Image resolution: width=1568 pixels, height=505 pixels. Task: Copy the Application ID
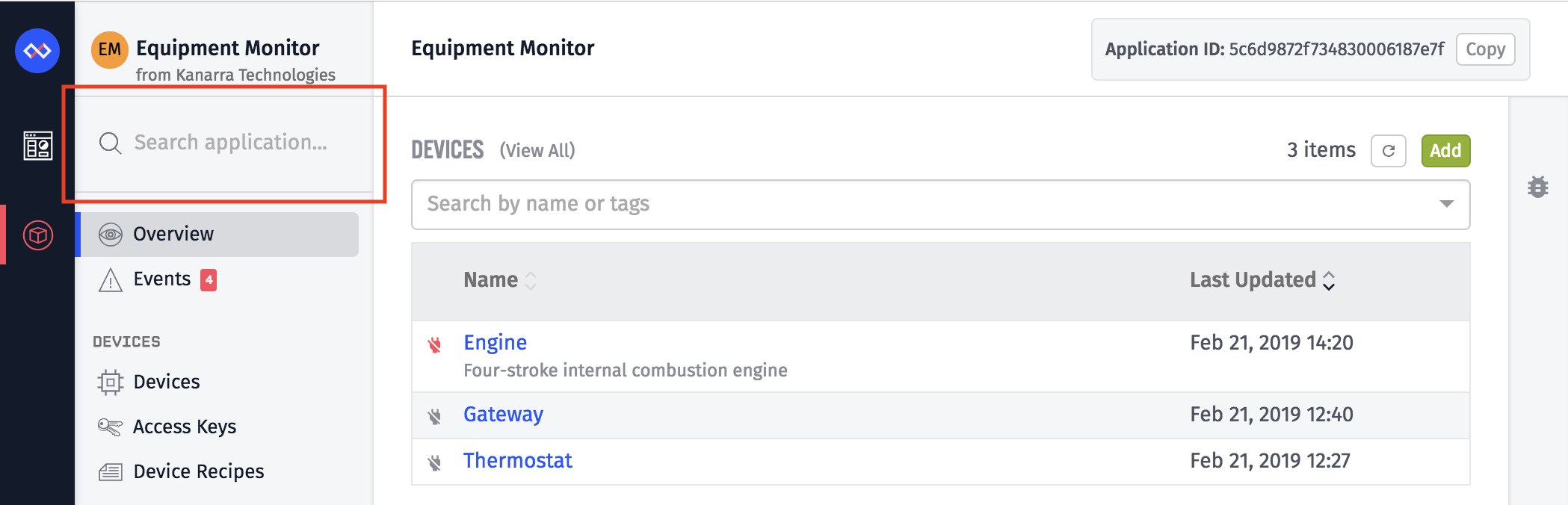click(1485, 49)
